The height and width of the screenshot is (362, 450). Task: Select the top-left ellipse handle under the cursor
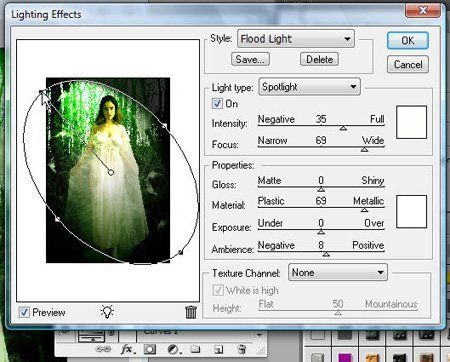(x=42, y=92)
